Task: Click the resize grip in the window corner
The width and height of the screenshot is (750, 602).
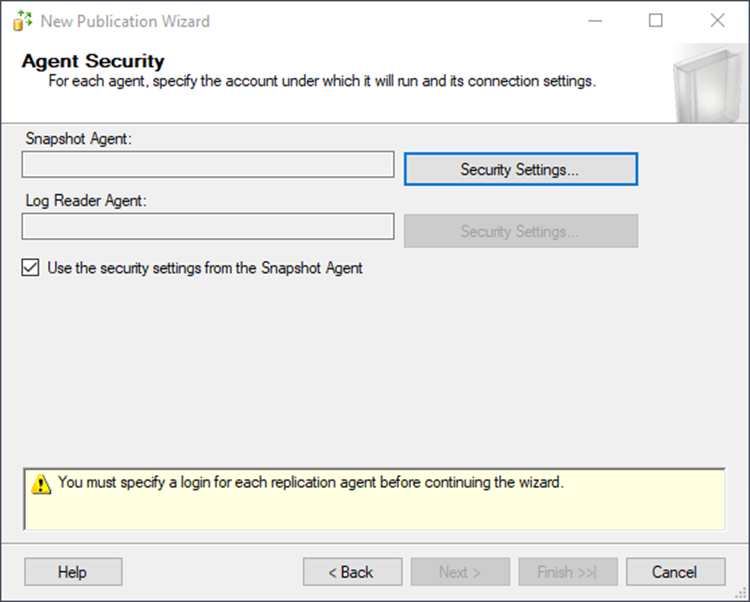Action: pyautogui.click(x=741, y=593)
